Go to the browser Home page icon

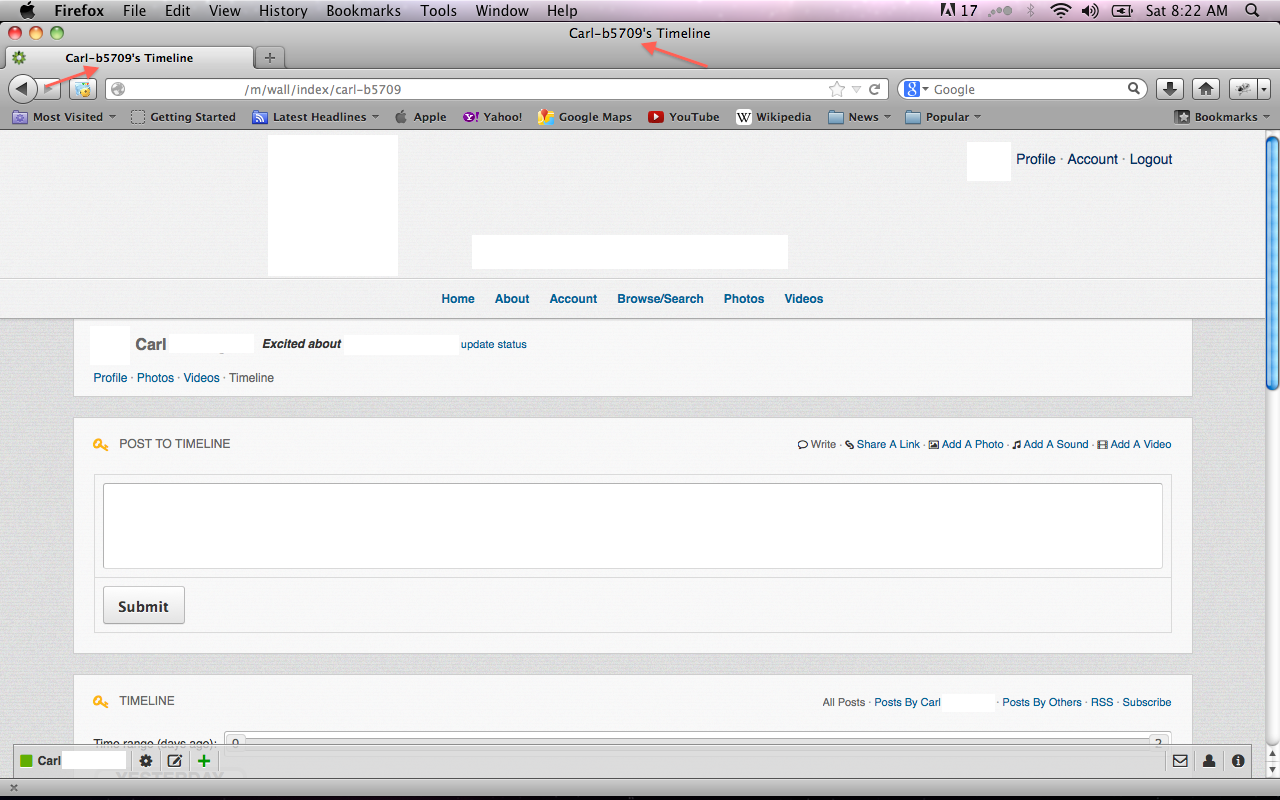click(x=1206, y=89)
